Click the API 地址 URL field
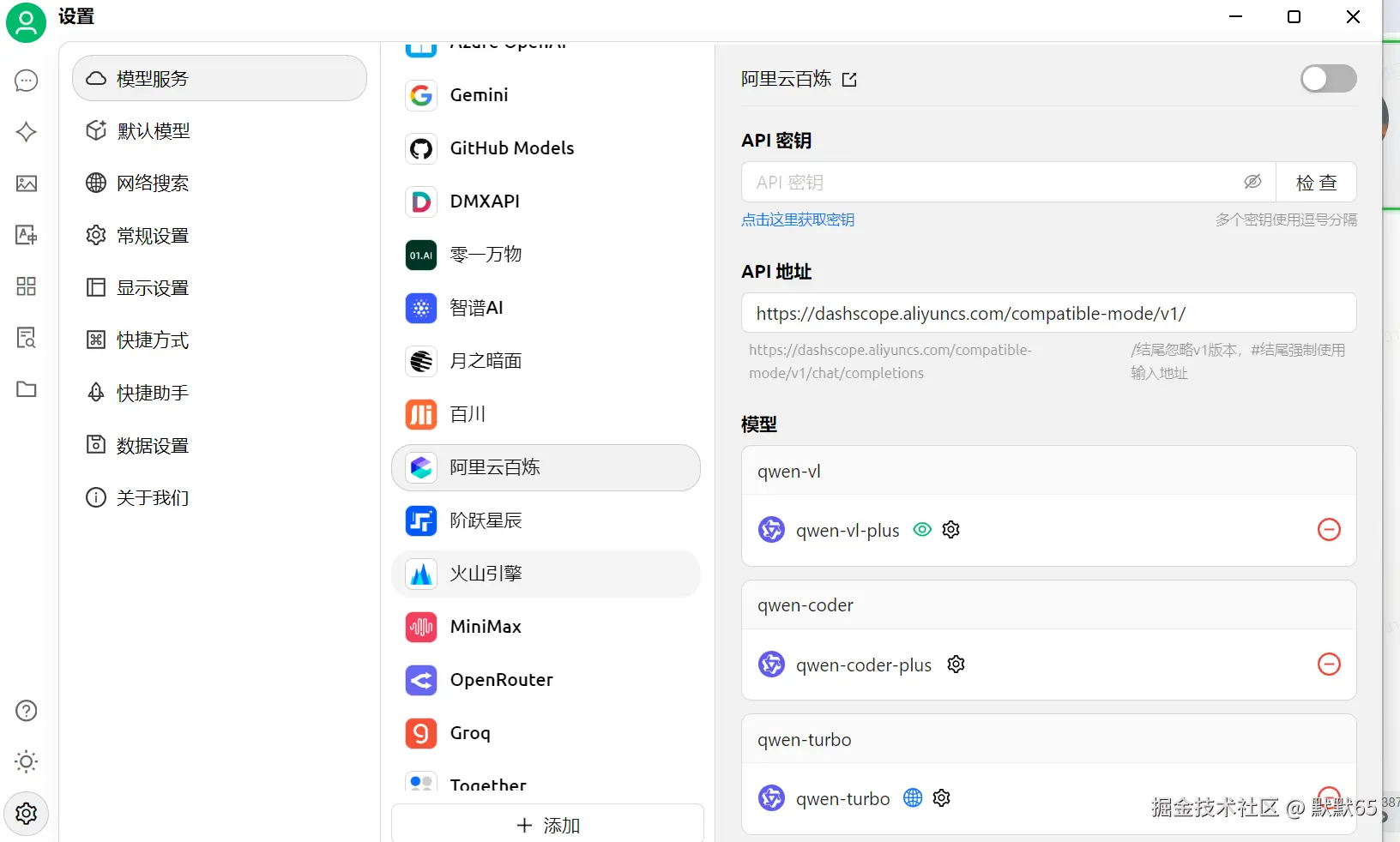Screen dimensions: 1400x842 click(1048, 313)
